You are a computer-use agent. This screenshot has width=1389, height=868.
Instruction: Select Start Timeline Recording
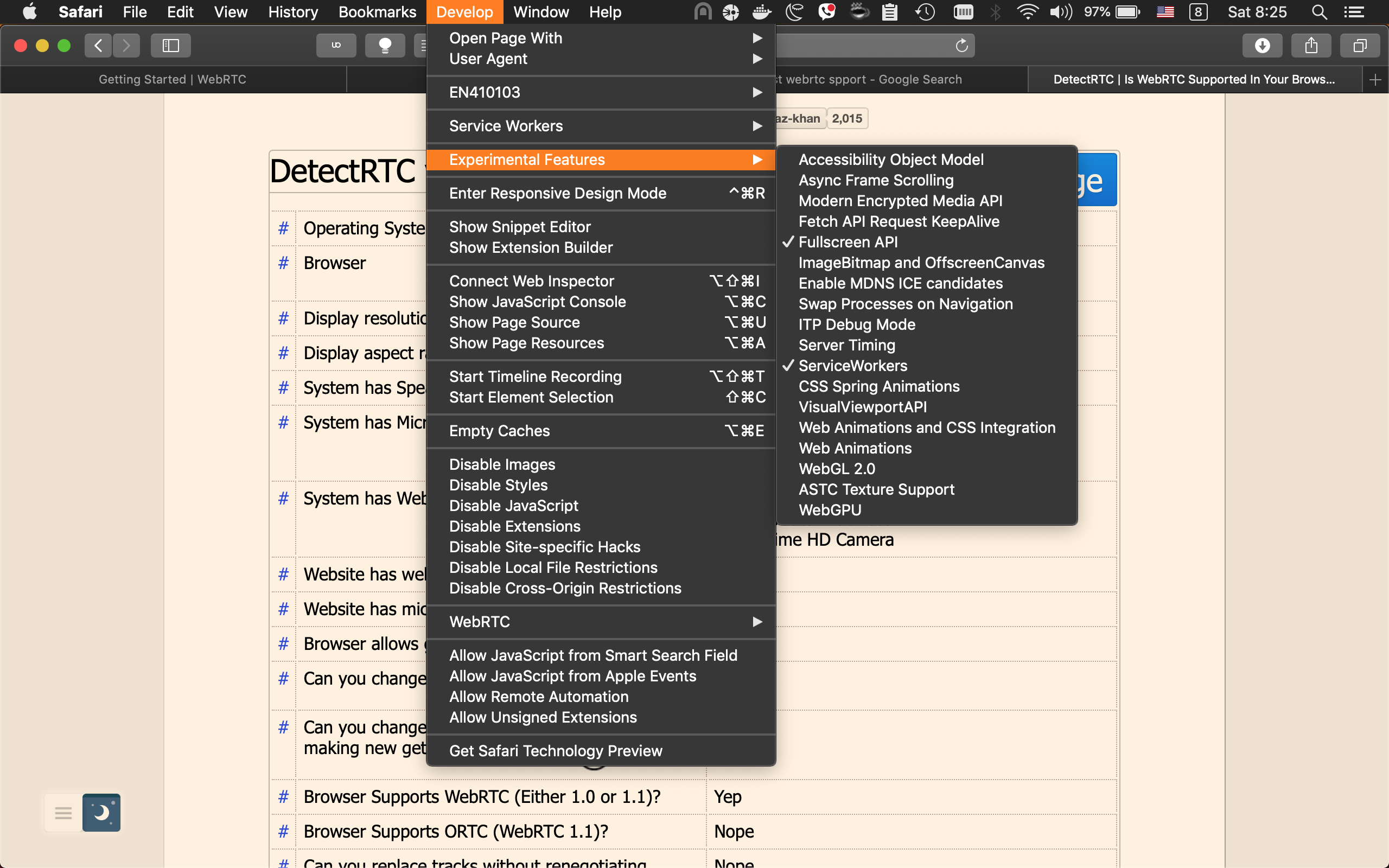(601, 376)
